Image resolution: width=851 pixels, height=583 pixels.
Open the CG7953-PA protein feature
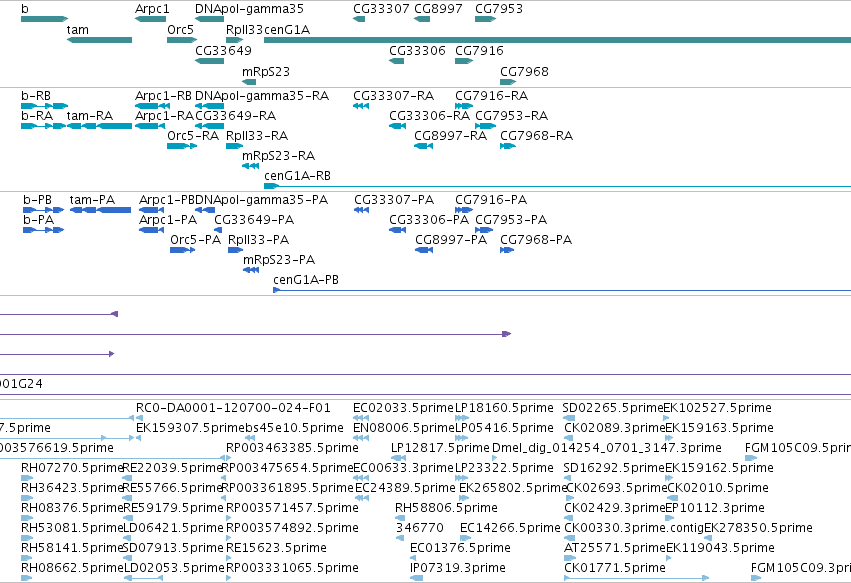(484, 230)
